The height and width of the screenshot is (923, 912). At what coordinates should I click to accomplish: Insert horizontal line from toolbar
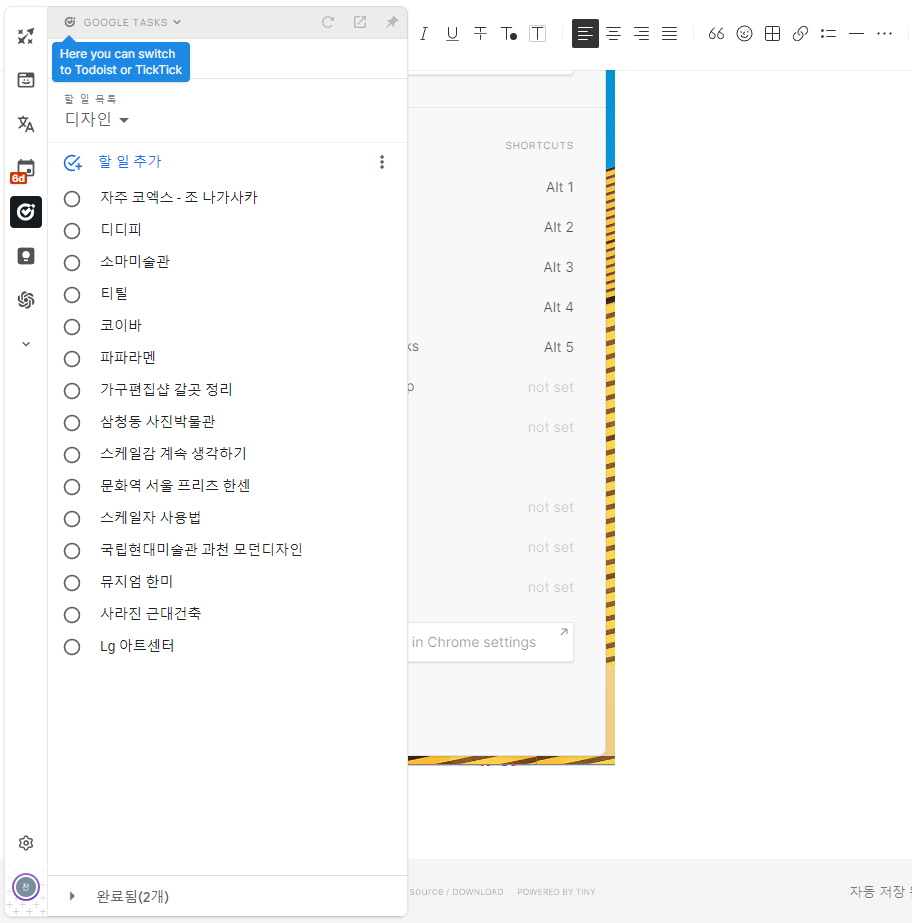[856, 34]
